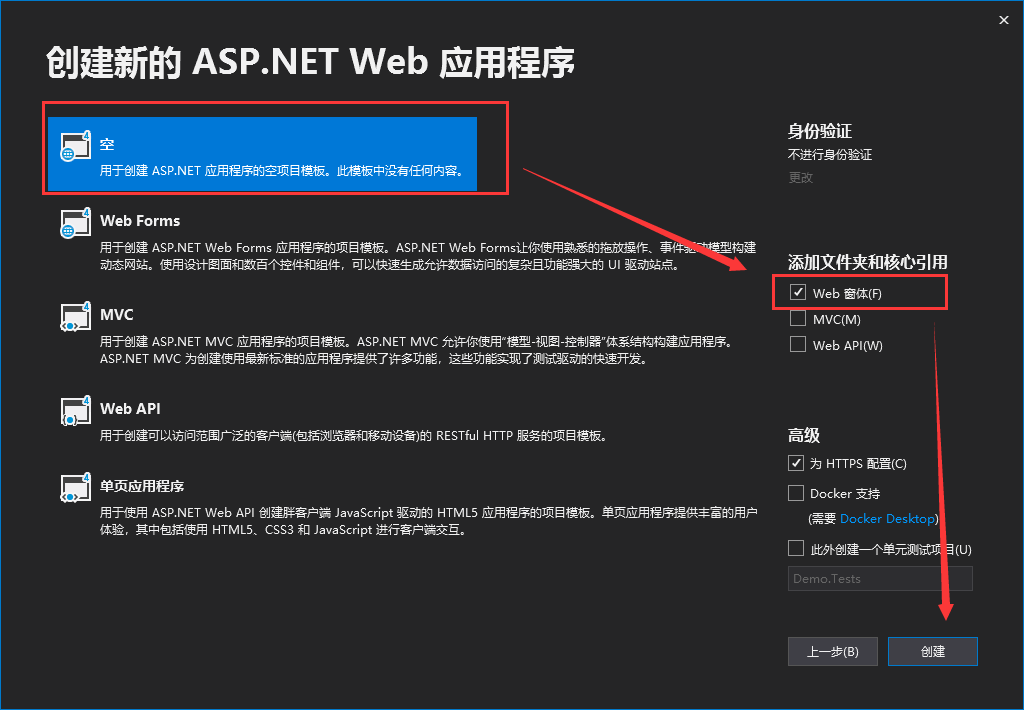
Task: Close the dialog with the X button
Action: [1004, 20]
